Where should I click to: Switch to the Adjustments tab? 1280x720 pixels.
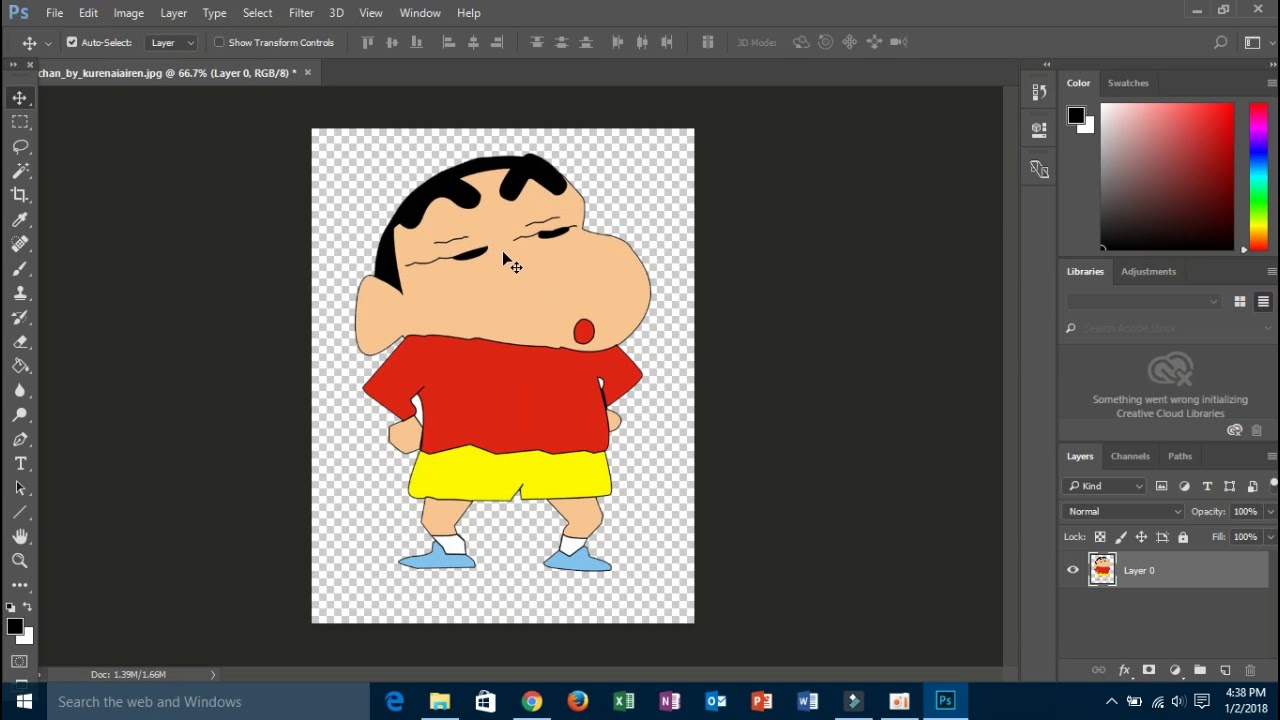(1148, 271)
